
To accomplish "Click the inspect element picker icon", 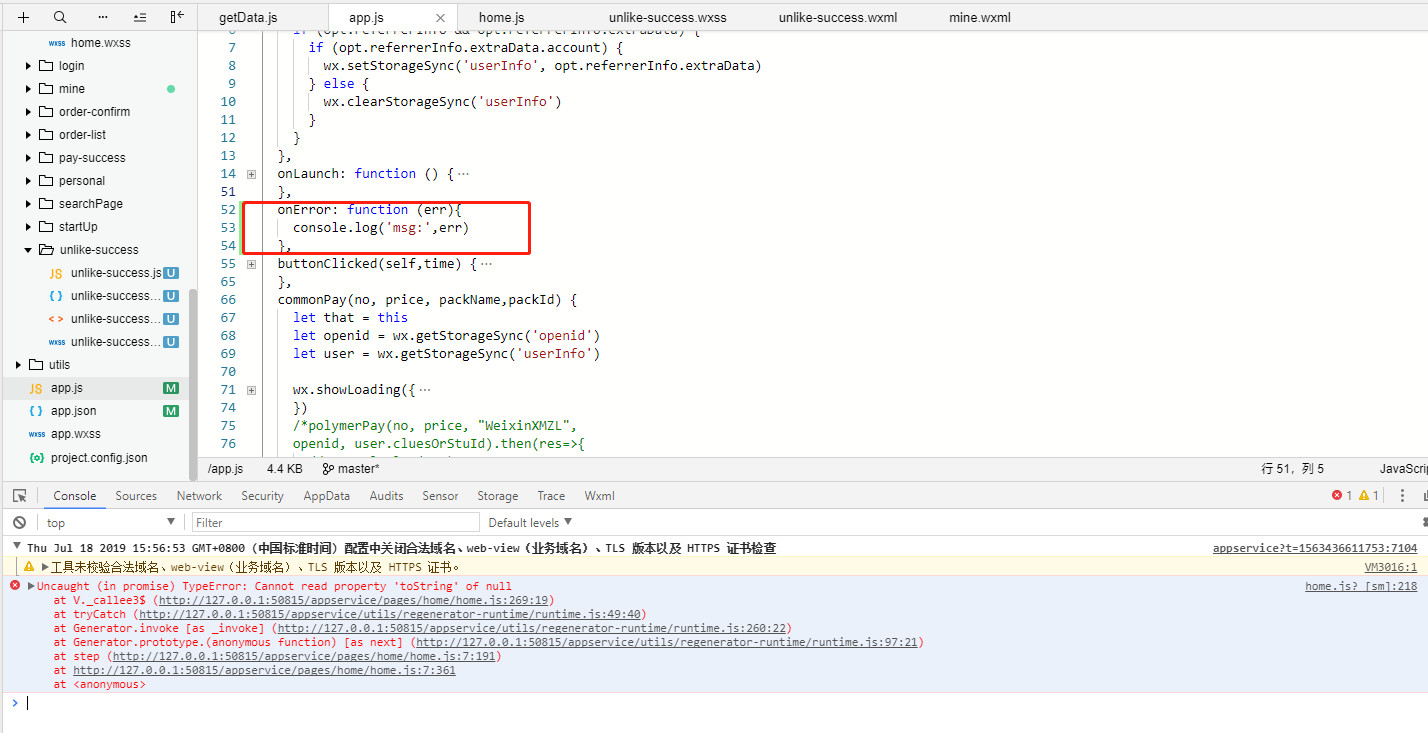I will coord(19,495).
